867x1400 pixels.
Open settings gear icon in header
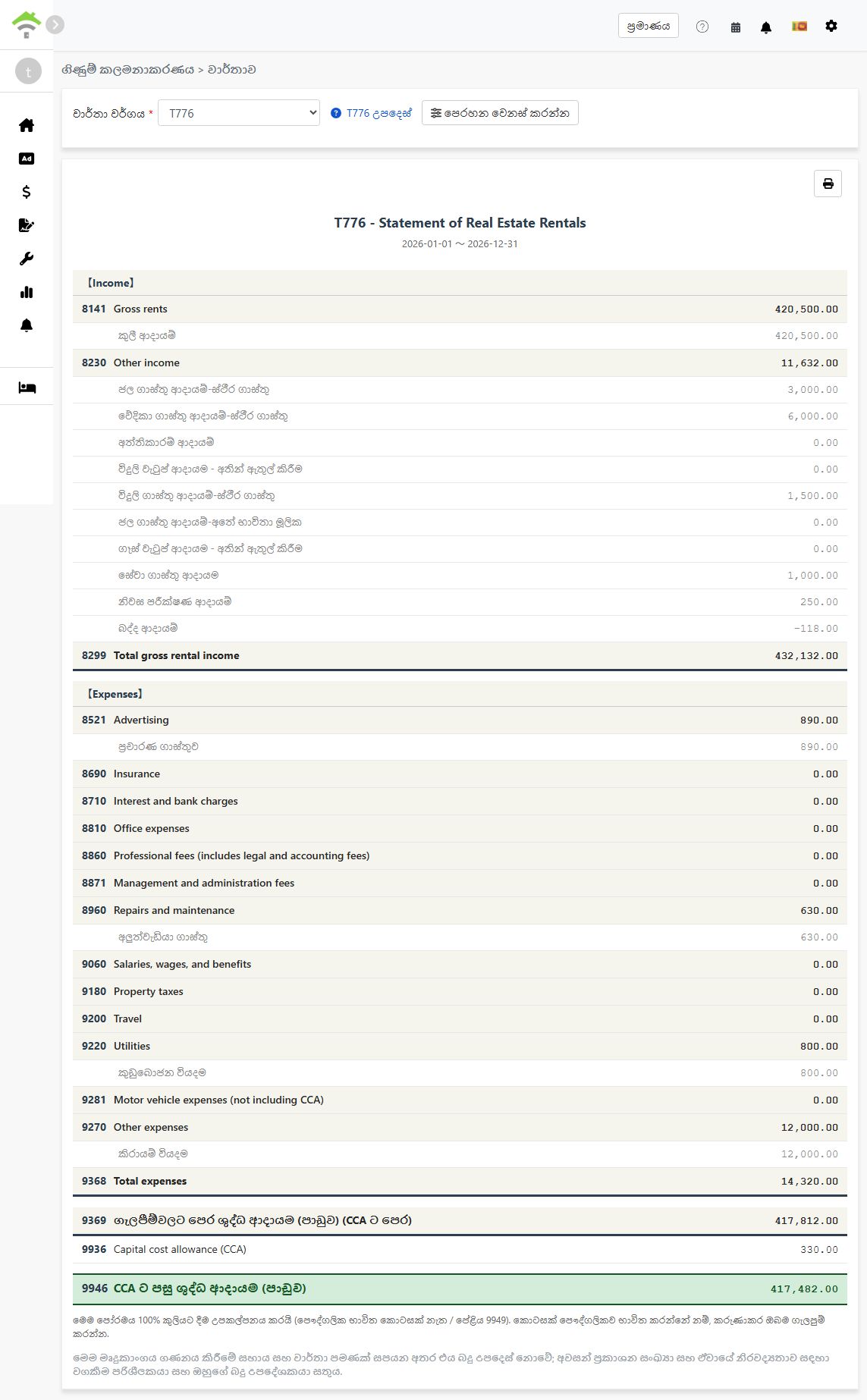[x=831, y=26]
